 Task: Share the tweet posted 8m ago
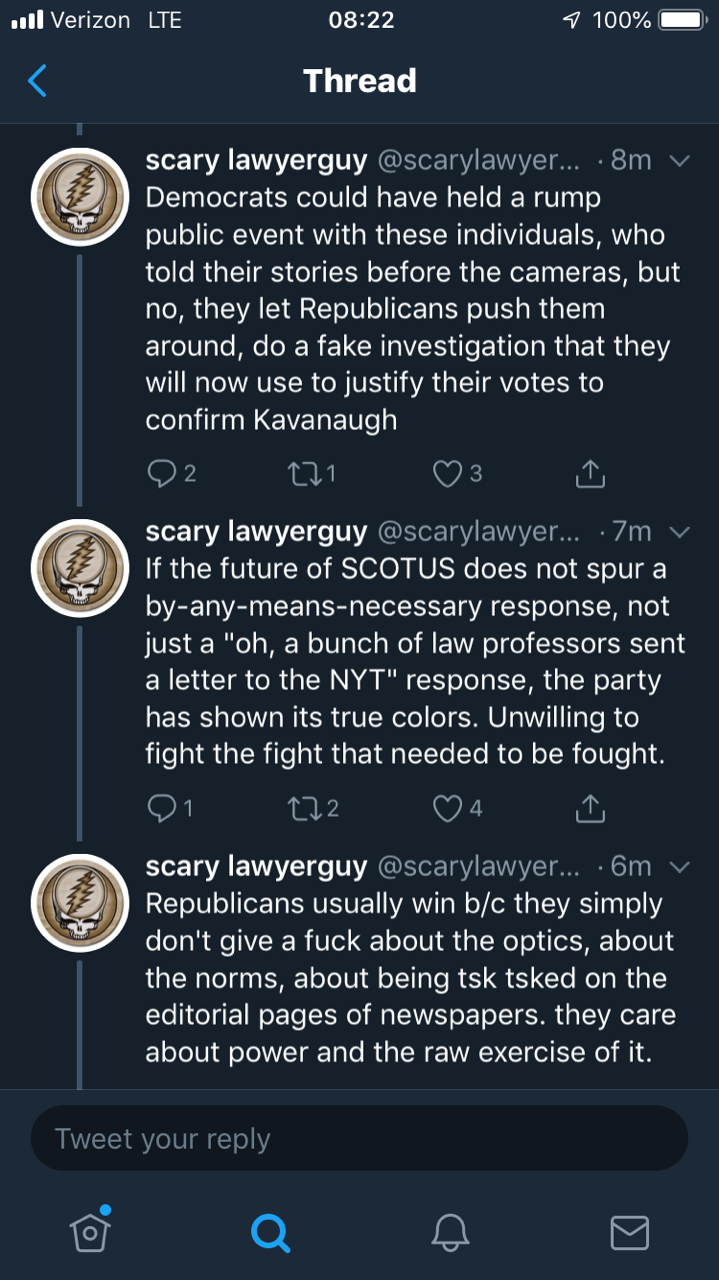(591, 473)
